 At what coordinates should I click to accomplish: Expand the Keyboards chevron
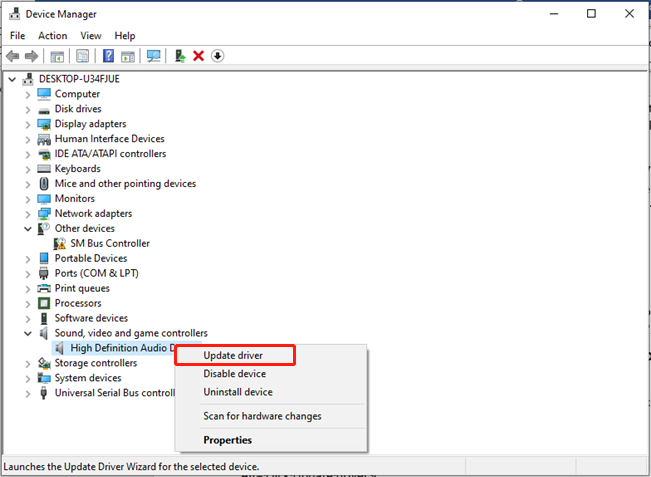(x=27, y=170)
